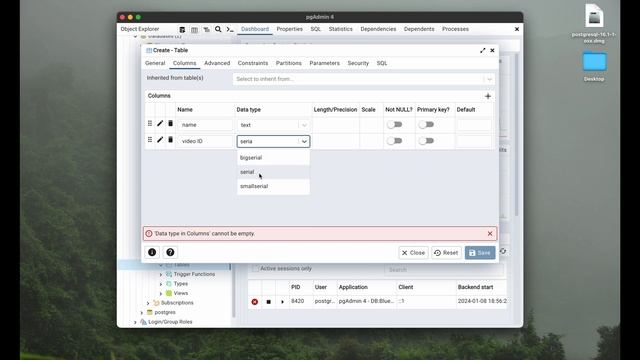Viewport: 640px width, 360px height.
Task: Expand Views tree node
Action: (x=161, y=293)
